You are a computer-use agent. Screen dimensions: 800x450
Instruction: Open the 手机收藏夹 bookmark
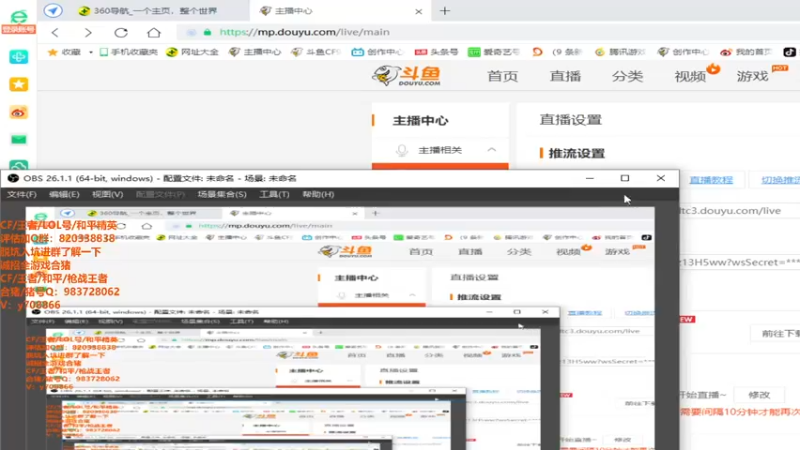click(x=129, y=52)
